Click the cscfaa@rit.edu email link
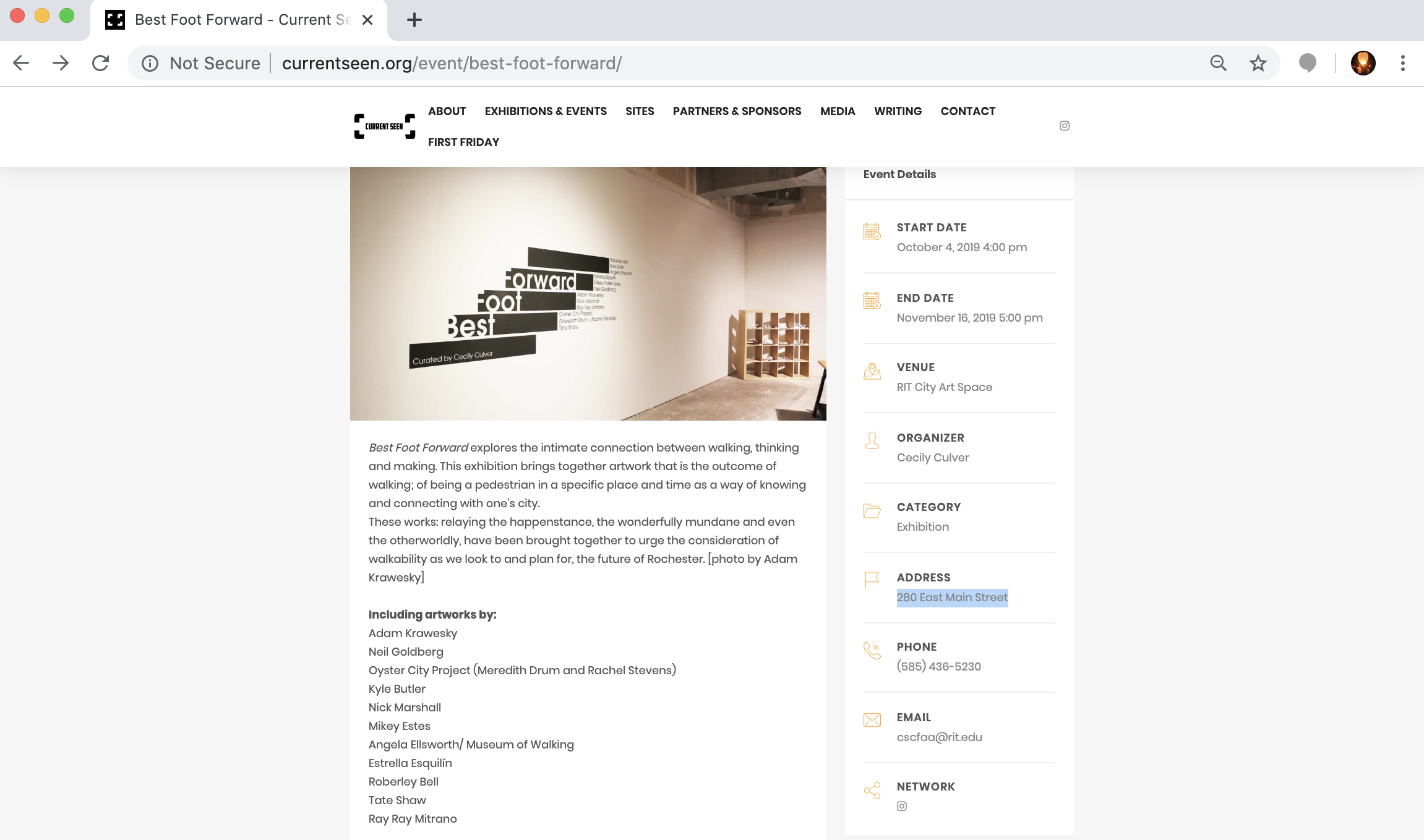 point(939,737)
